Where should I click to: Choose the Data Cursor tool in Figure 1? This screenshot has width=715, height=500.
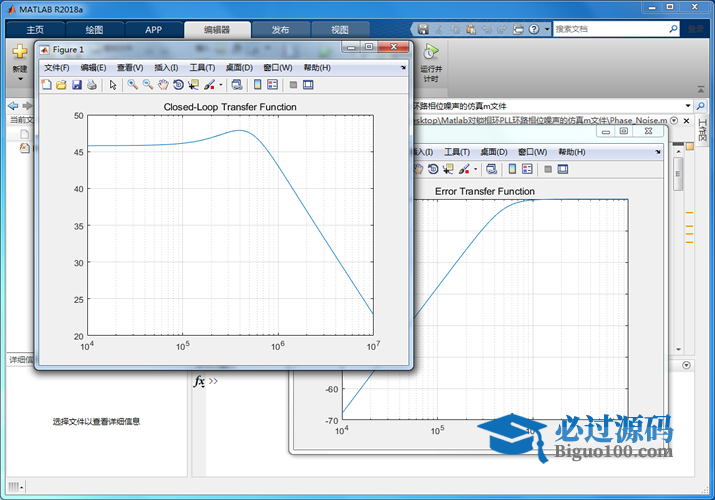193,85
